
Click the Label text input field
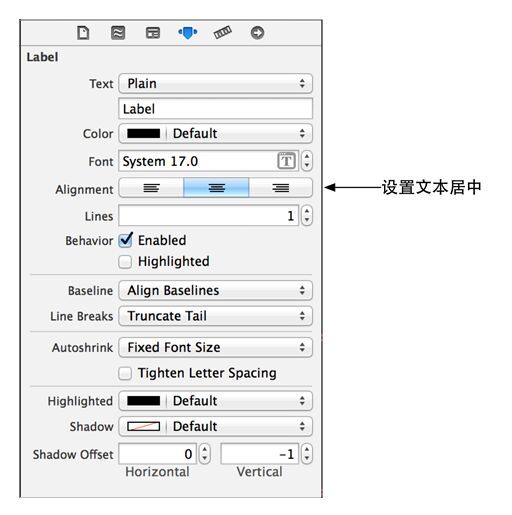pyautogui.click(x=215, y=109)
